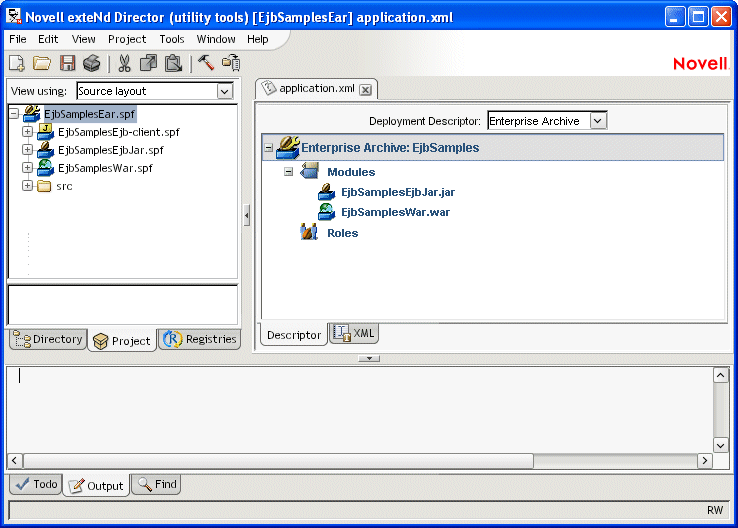Collapse the EjbSamplesEar.spf tree node

(x=14, y=113)
